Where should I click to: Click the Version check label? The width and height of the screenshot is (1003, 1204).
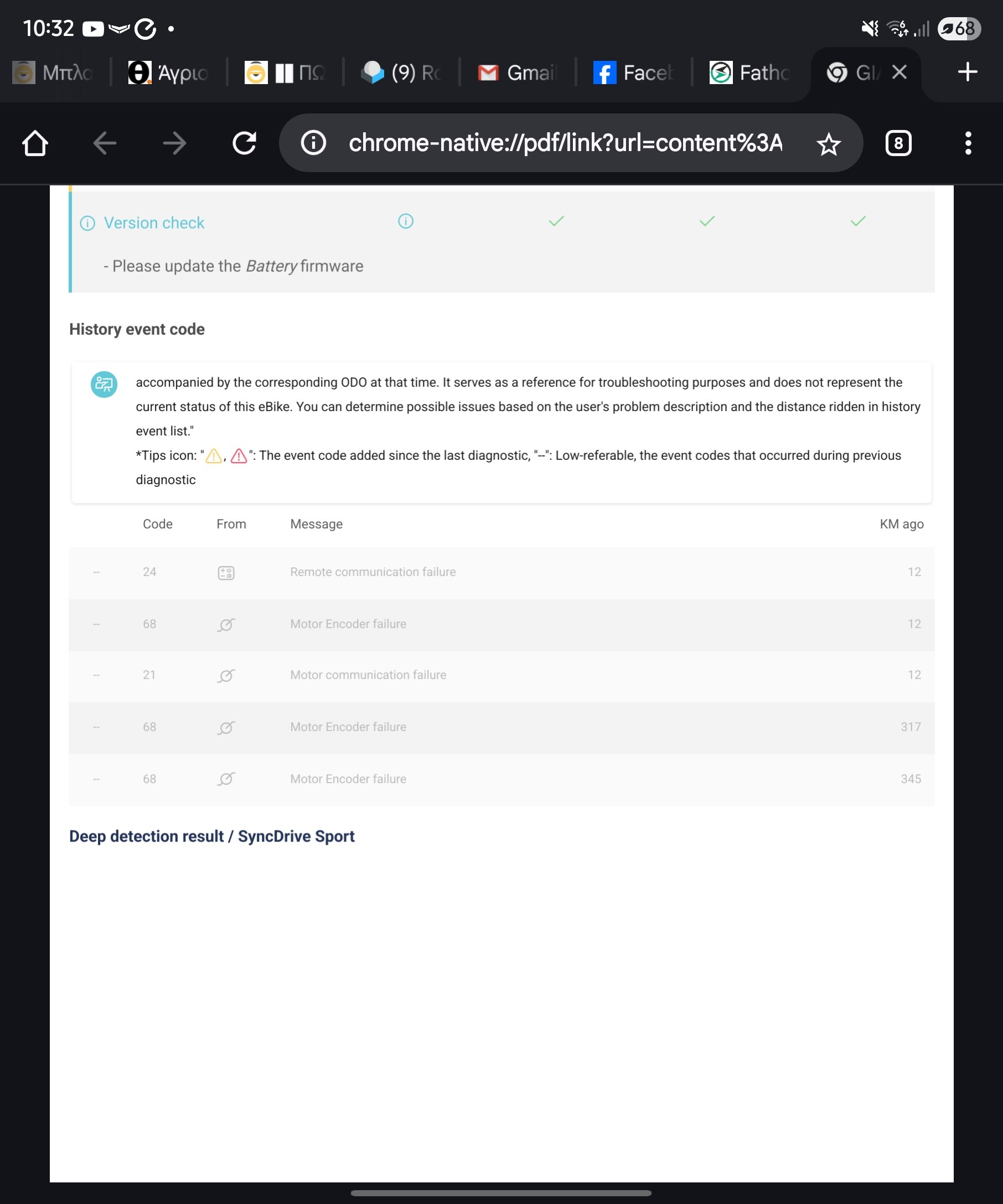click(x=154, y=223)
